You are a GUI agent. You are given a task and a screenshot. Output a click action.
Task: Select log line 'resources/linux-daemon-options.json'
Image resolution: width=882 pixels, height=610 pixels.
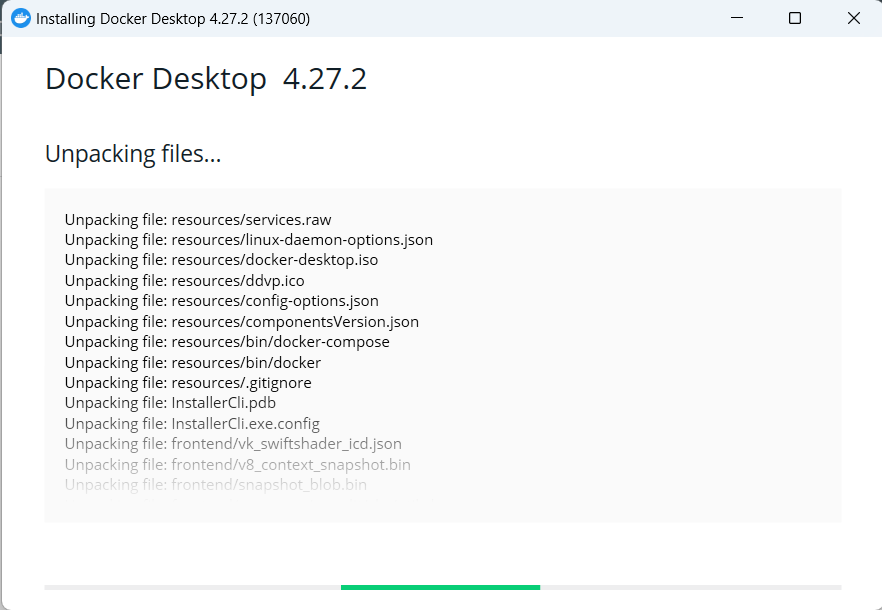[249, 240]
